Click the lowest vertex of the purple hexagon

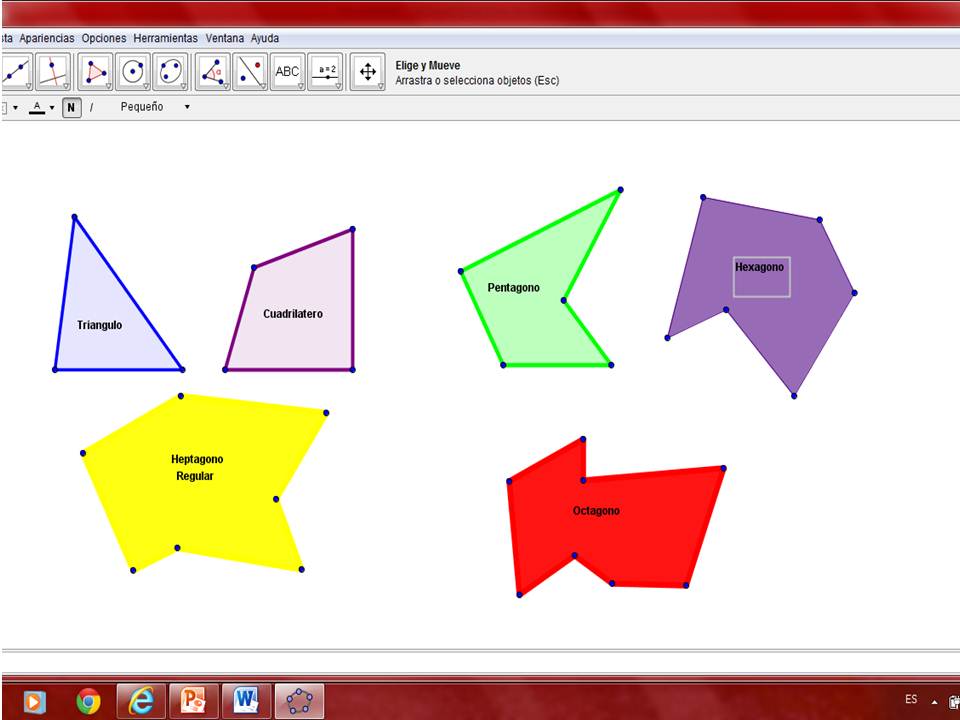794,396
